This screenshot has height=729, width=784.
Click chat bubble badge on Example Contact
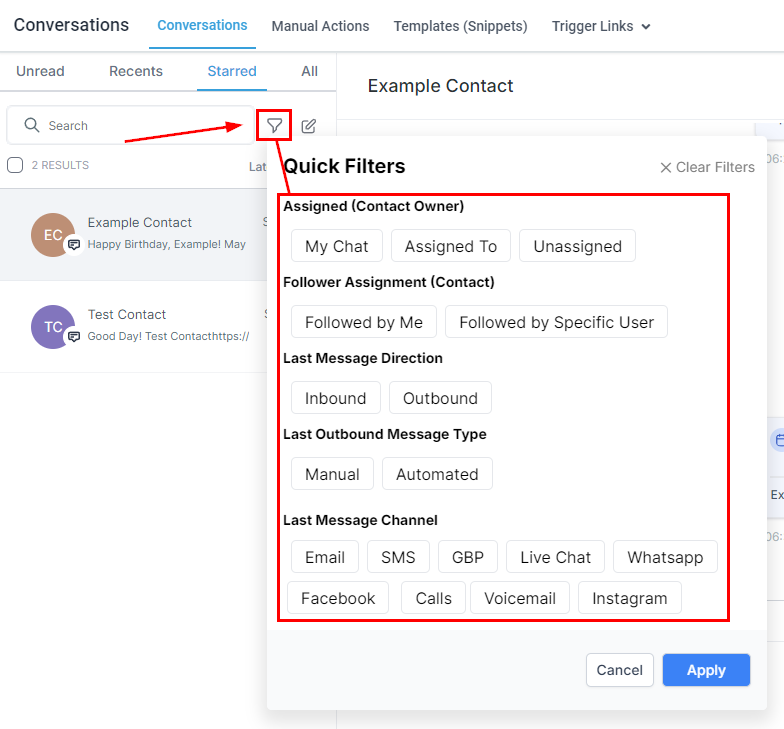74,244
